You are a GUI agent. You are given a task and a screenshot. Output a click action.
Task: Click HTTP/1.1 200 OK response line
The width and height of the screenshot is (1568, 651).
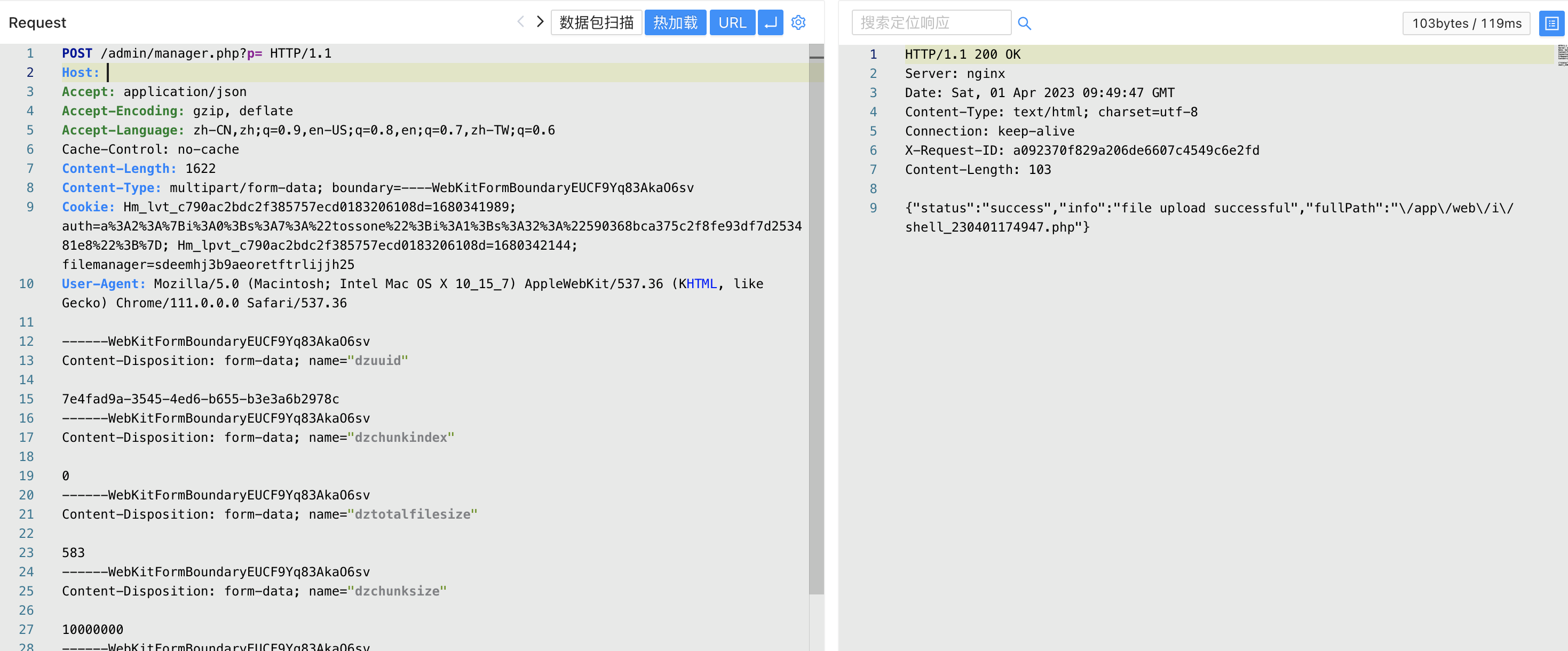pyautogui.click(x=962, y=54)
